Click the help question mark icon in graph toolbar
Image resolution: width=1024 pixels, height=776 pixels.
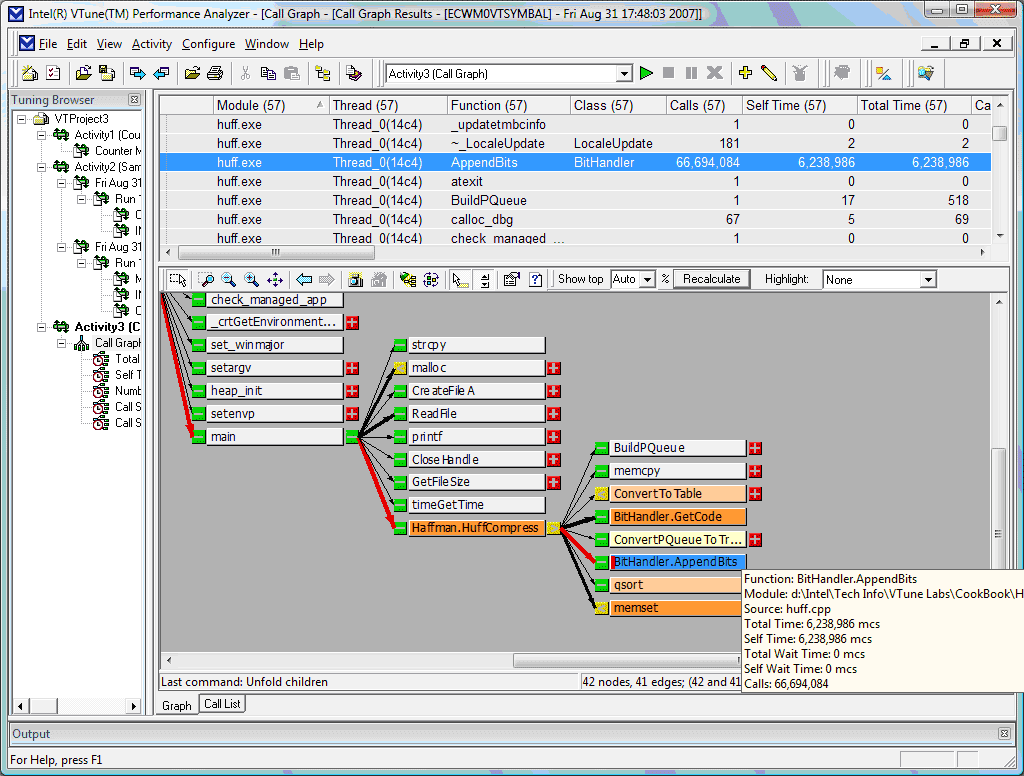[x=536, y=280]
